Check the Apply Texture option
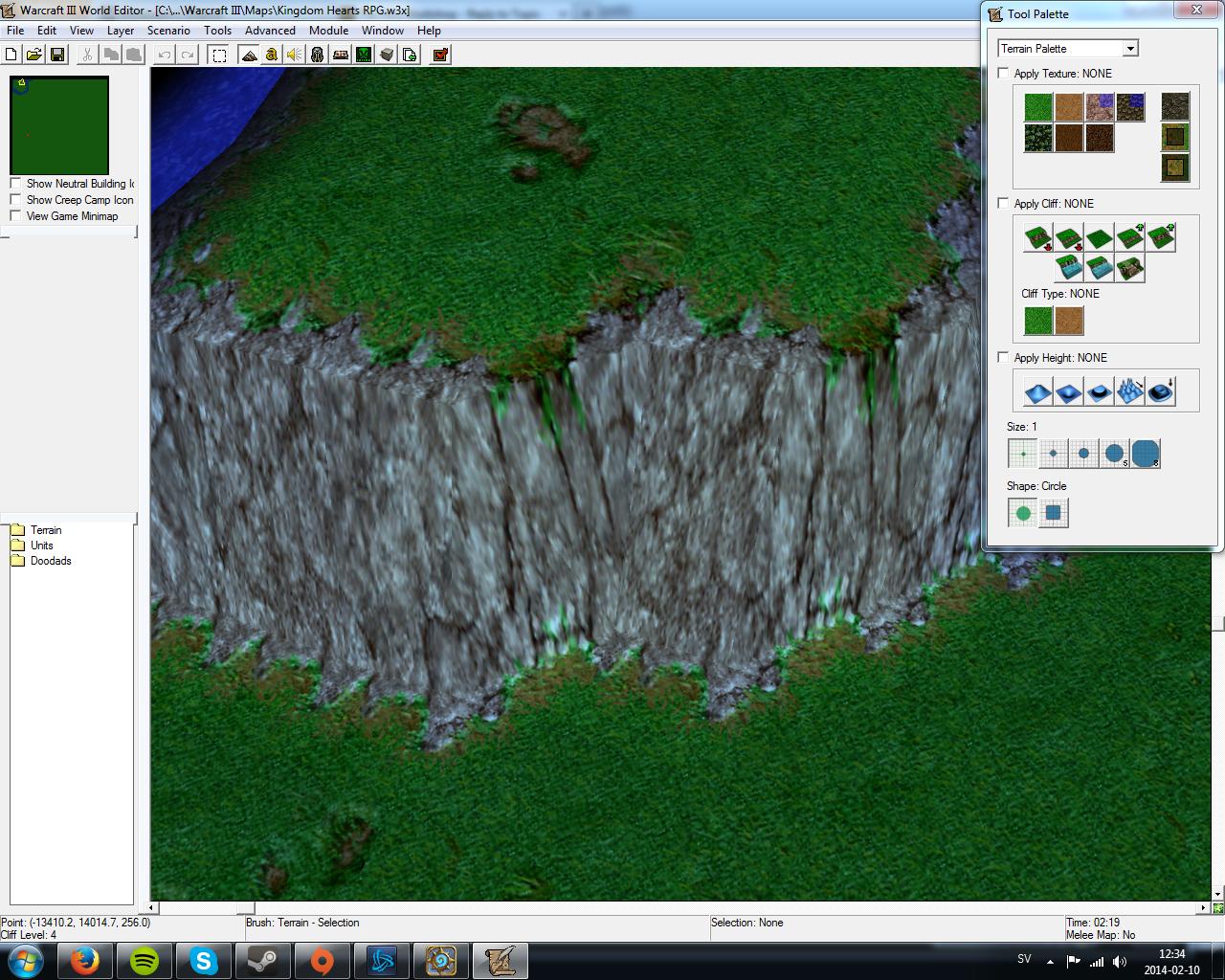This screenshot has height=980, width=1225. pyautogui.click(x=1003, y=73)
